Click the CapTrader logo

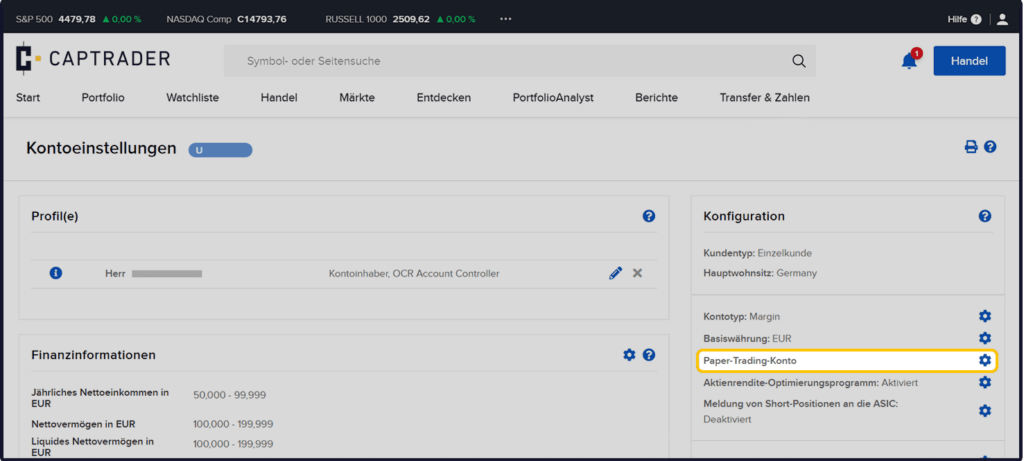pyautogui.click(x=93, y=59)
